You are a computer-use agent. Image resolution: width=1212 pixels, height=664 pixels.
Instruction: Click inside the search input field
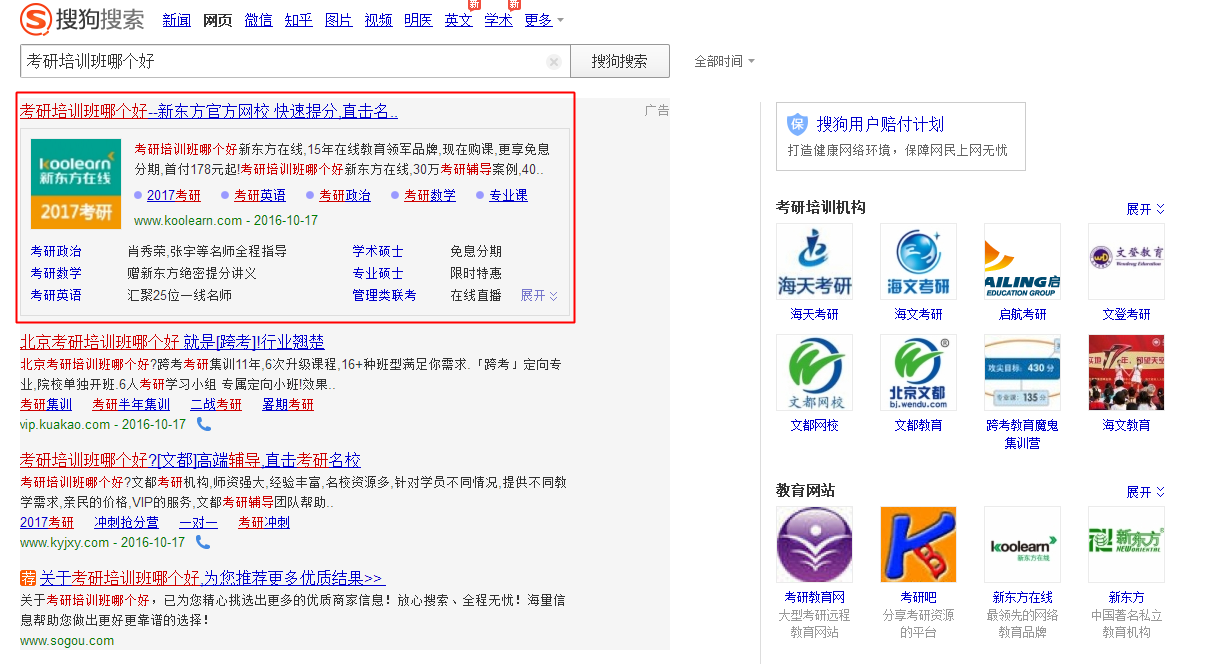(280, 61)
